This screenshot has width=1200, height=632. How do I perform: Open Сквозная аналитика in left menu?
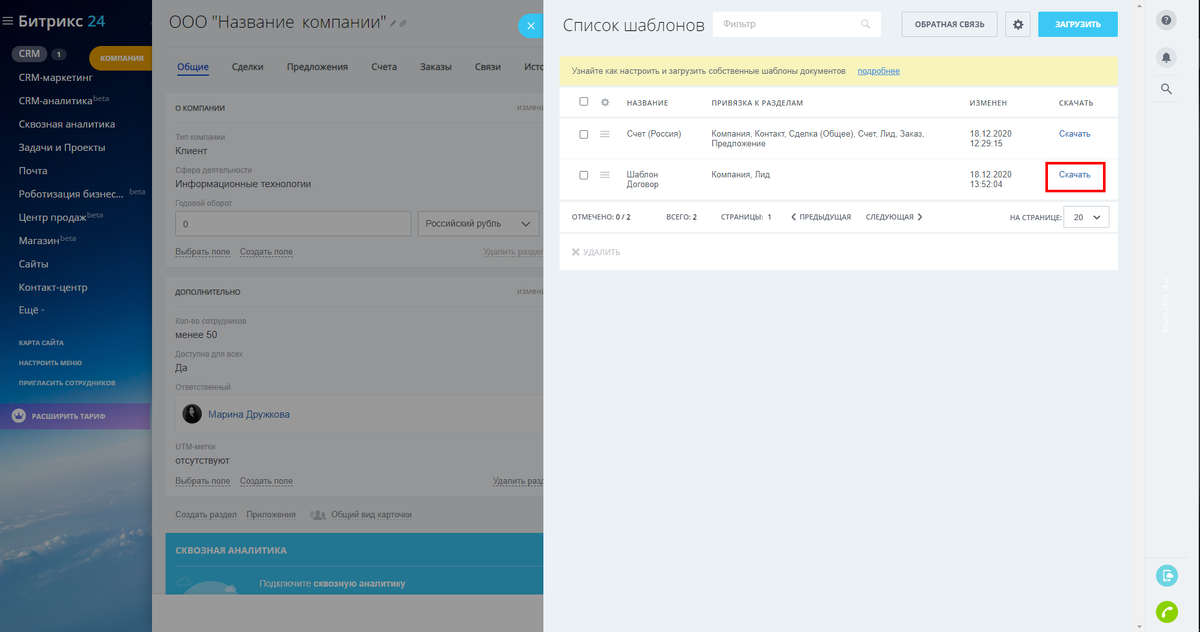click(66, 124)
